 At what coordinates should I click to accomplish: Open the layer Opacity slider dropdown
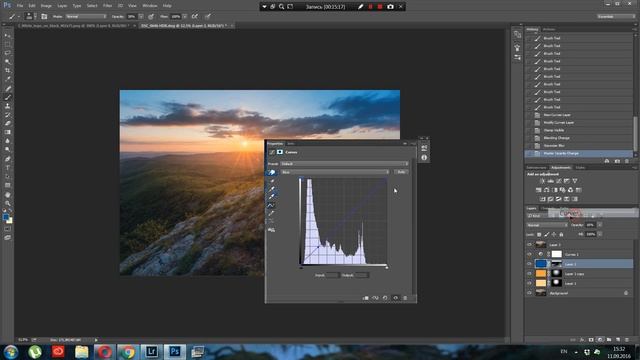600,225
